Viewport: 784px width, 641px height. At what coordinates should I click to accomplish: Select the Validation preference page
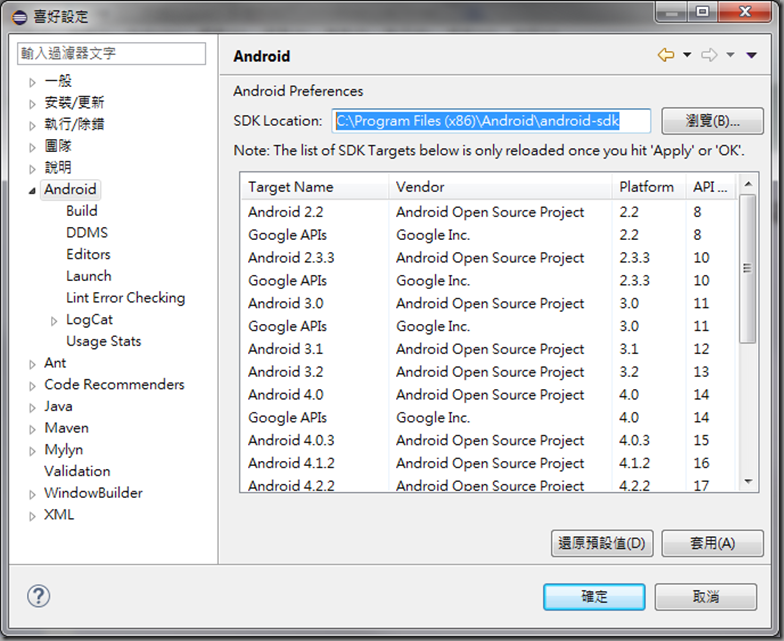coord(77,471)
